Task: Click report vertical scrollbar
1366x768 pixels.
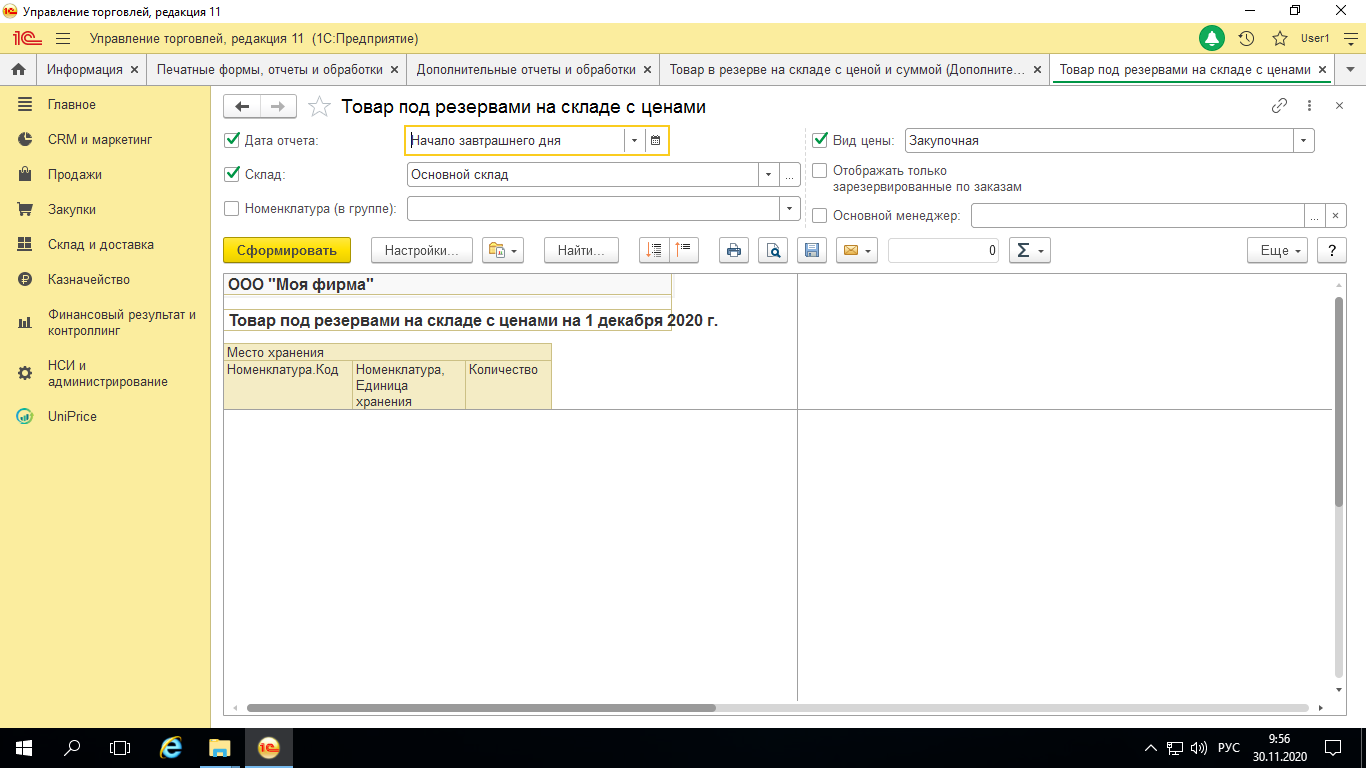Action: pyautogui.click(x=1339, y=400)
